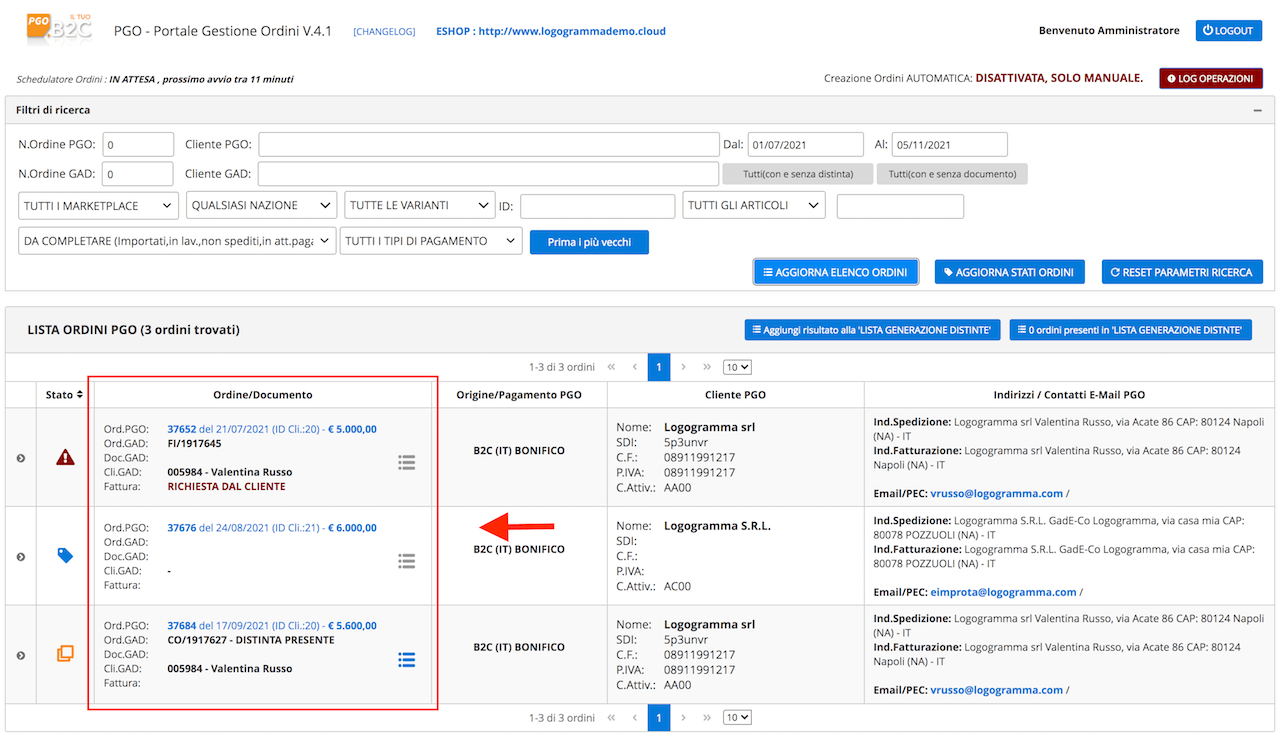
Task: Select page 1 in the top pagination
Action: pyautogui.click(x=658, y=367)
